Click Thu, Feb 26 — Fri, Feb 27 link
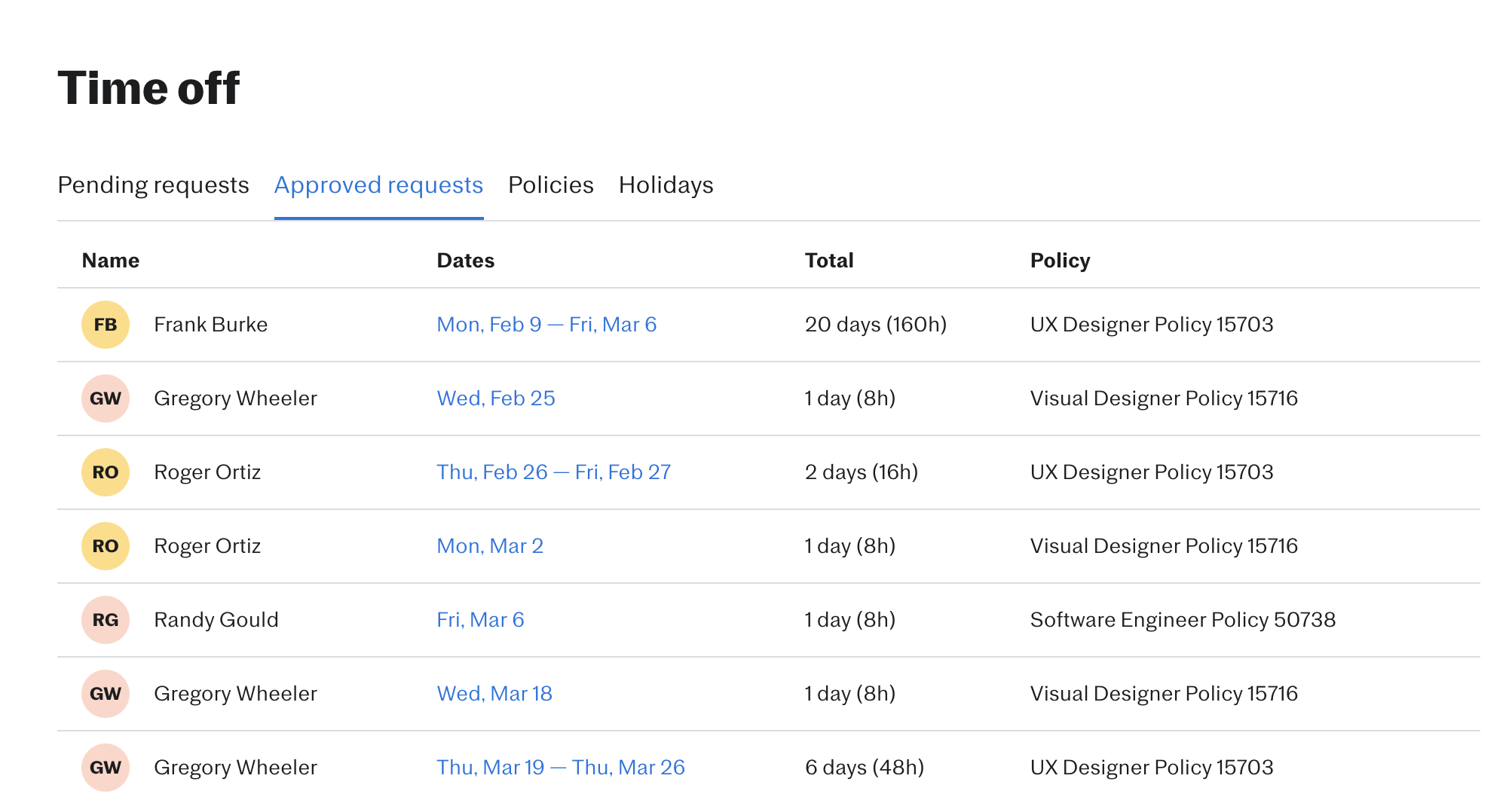This screenshot has height=803, width=1512. pyautogui.click(x=553, y=472)
